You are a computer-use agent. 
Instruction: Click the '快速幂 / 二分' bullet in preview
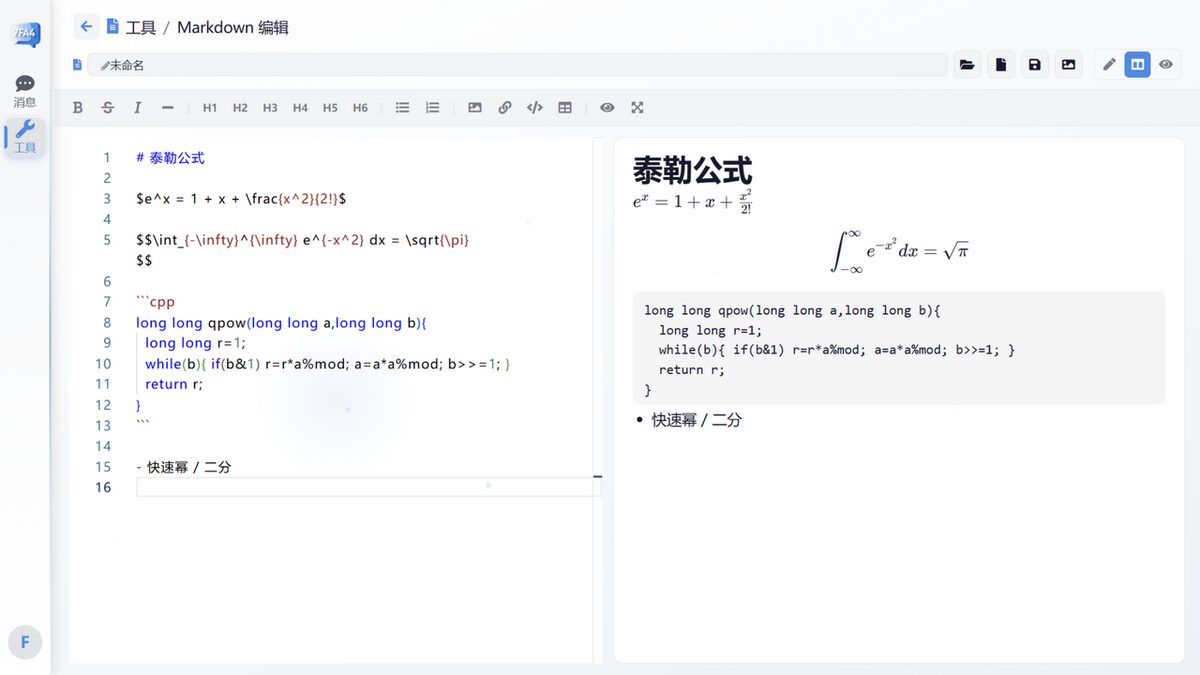tap(697, 420)
